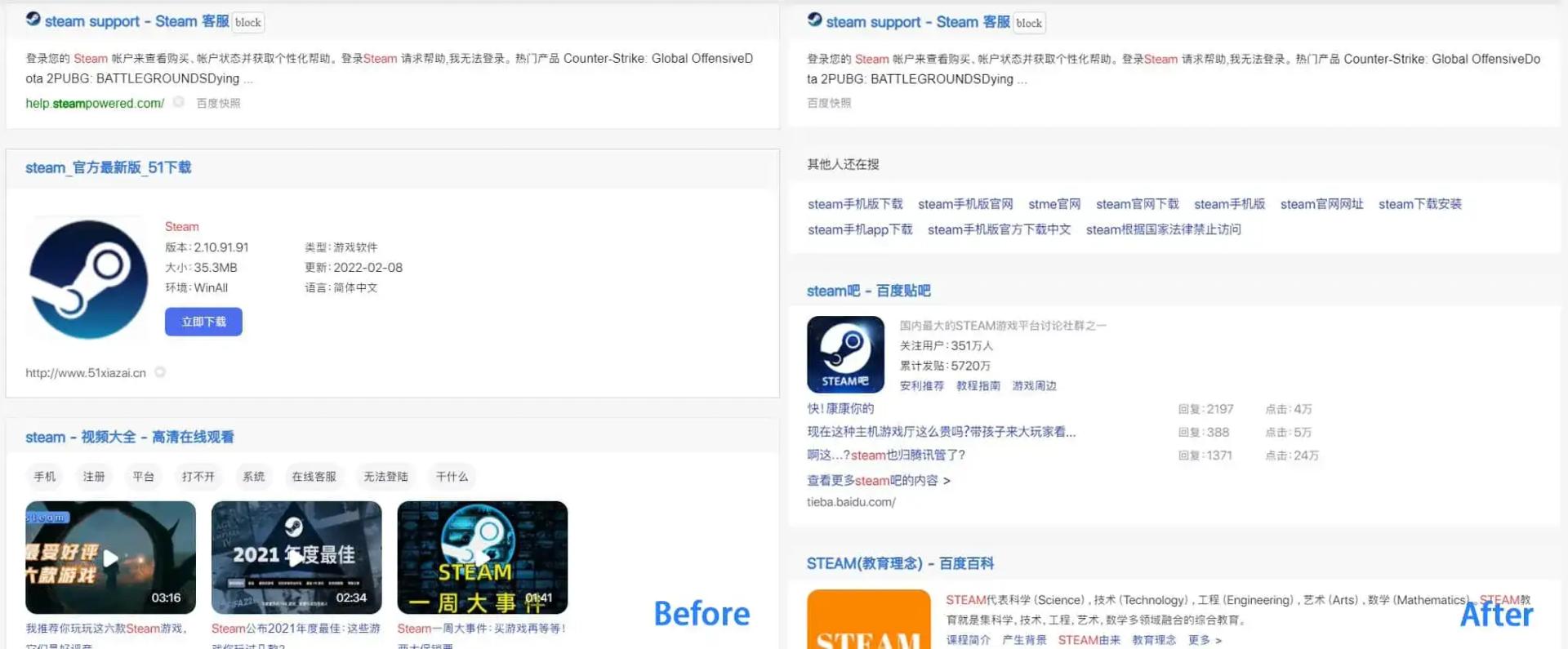Viewport: 1568px width, 649px height.
Task: Search related term steam官网网址
Action: (1322, 204)
